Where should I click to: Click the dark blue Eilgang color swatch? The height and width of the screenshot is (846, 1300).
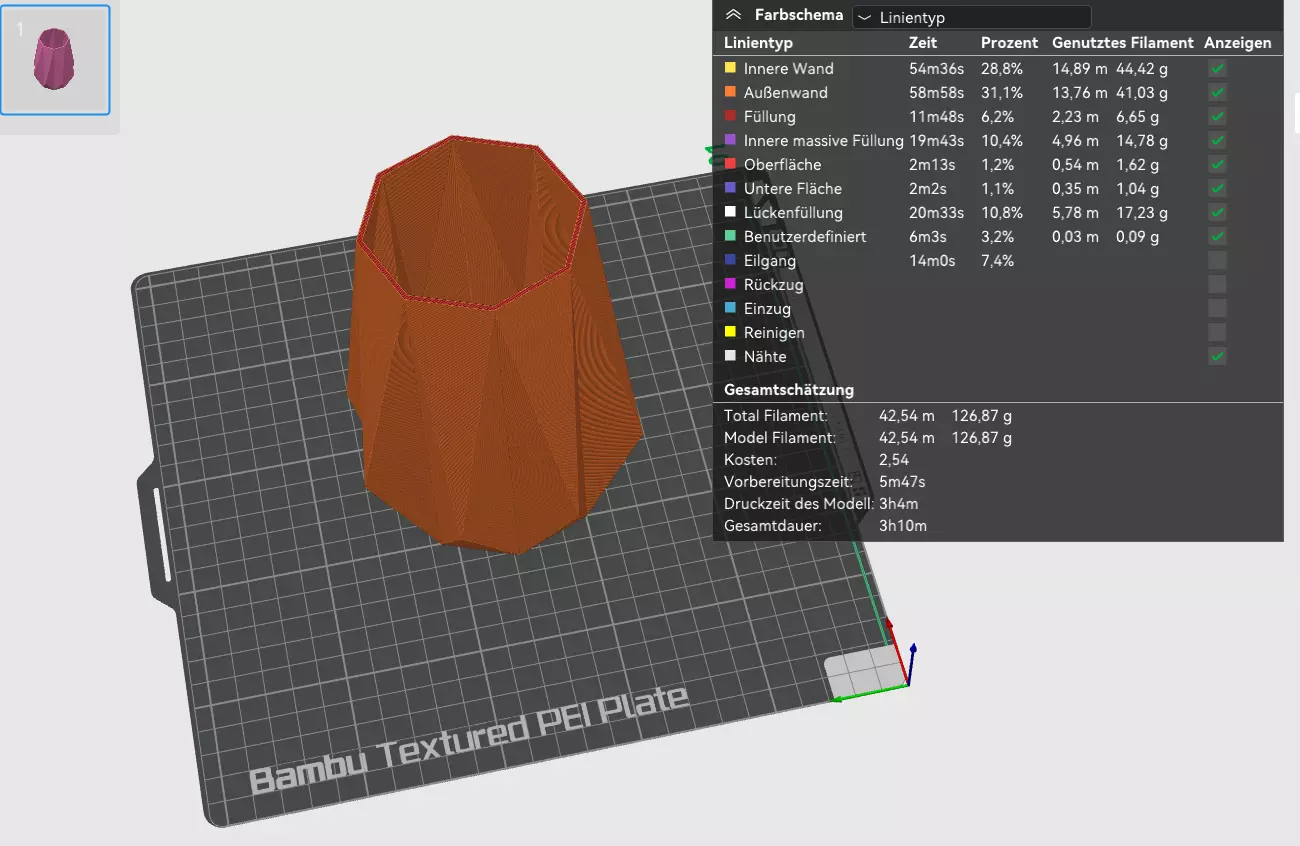730,260
